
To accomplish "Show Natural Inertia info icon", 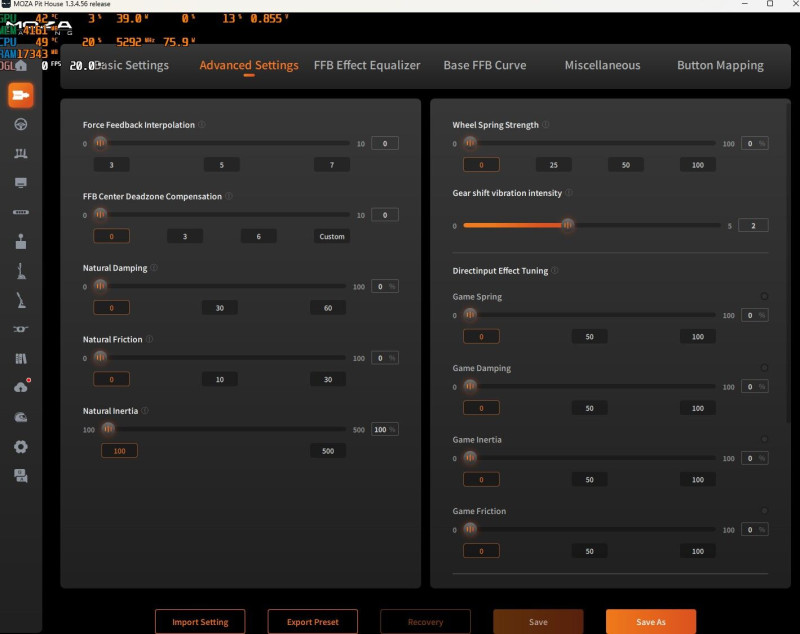I will tap(145, 410).
